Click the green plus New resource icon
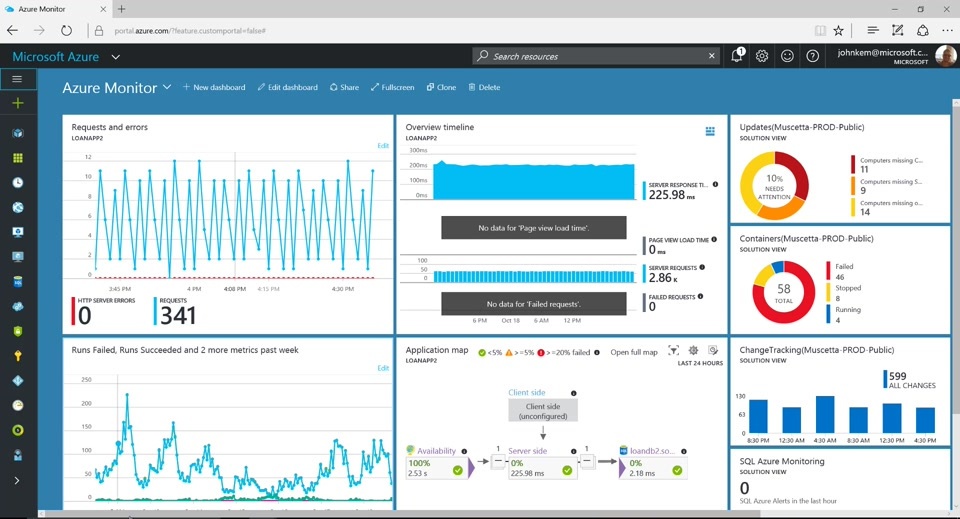960x519 pixels. (x=17, y=103)
